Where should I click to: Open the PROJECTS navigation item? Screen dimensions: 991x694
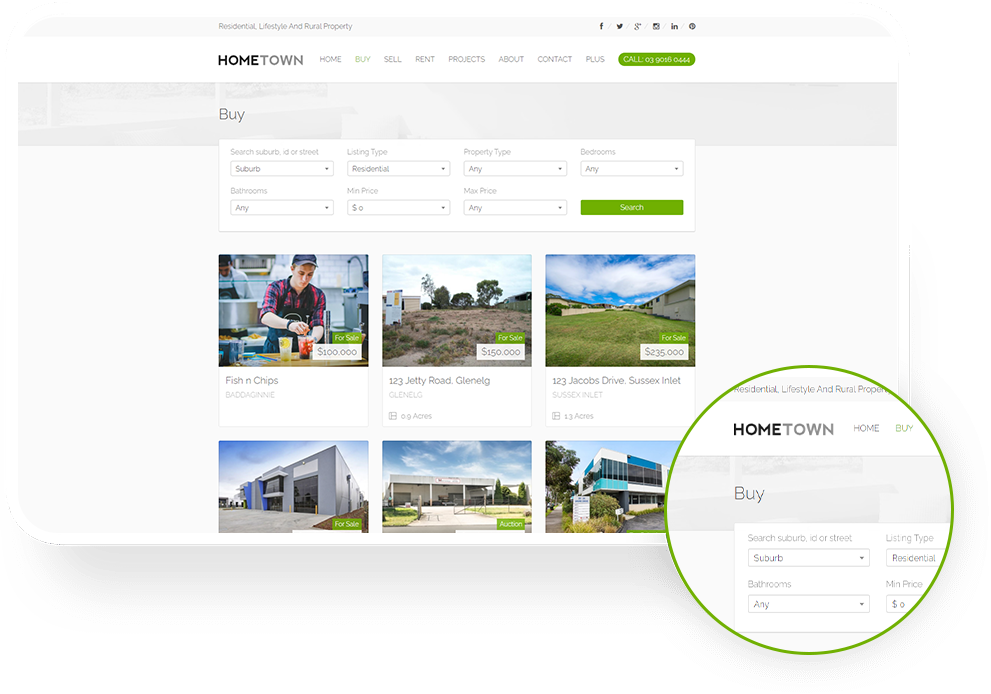click(466, 60)
